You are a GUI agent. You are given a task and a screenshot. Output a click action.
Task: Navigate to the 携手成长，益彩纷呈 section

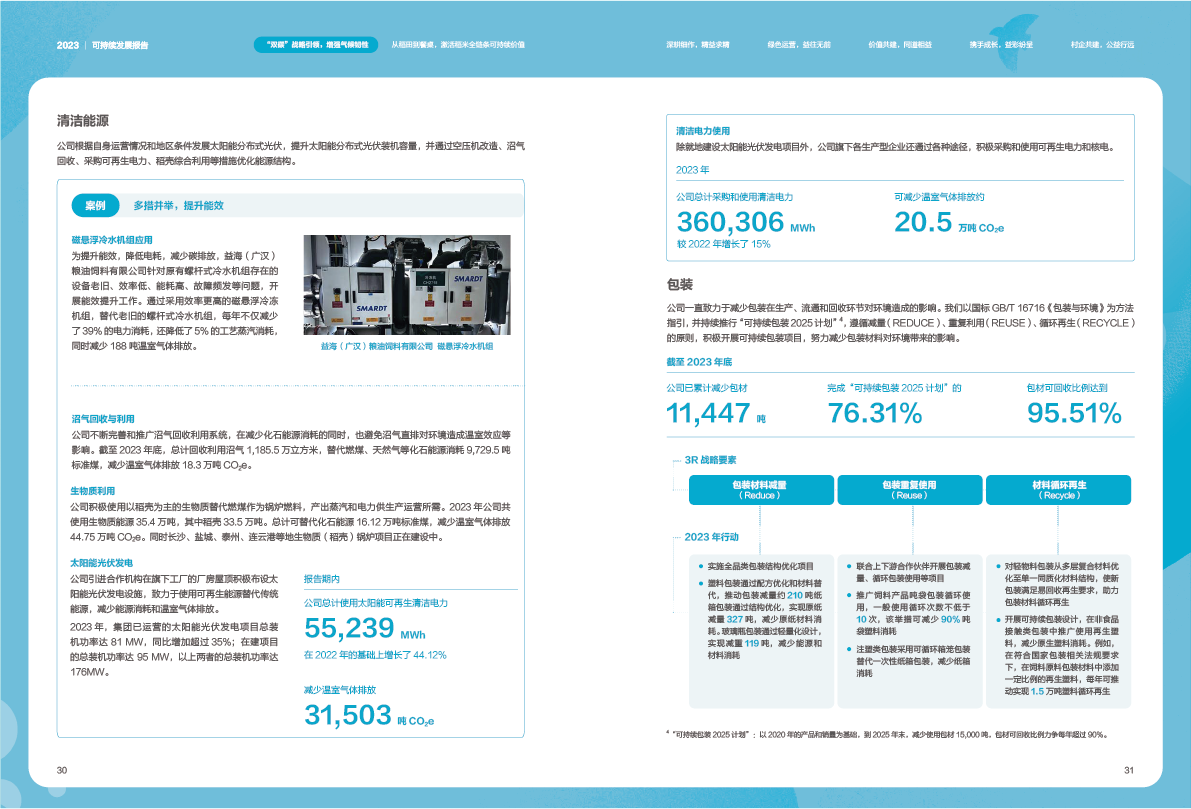click(987, 46)
